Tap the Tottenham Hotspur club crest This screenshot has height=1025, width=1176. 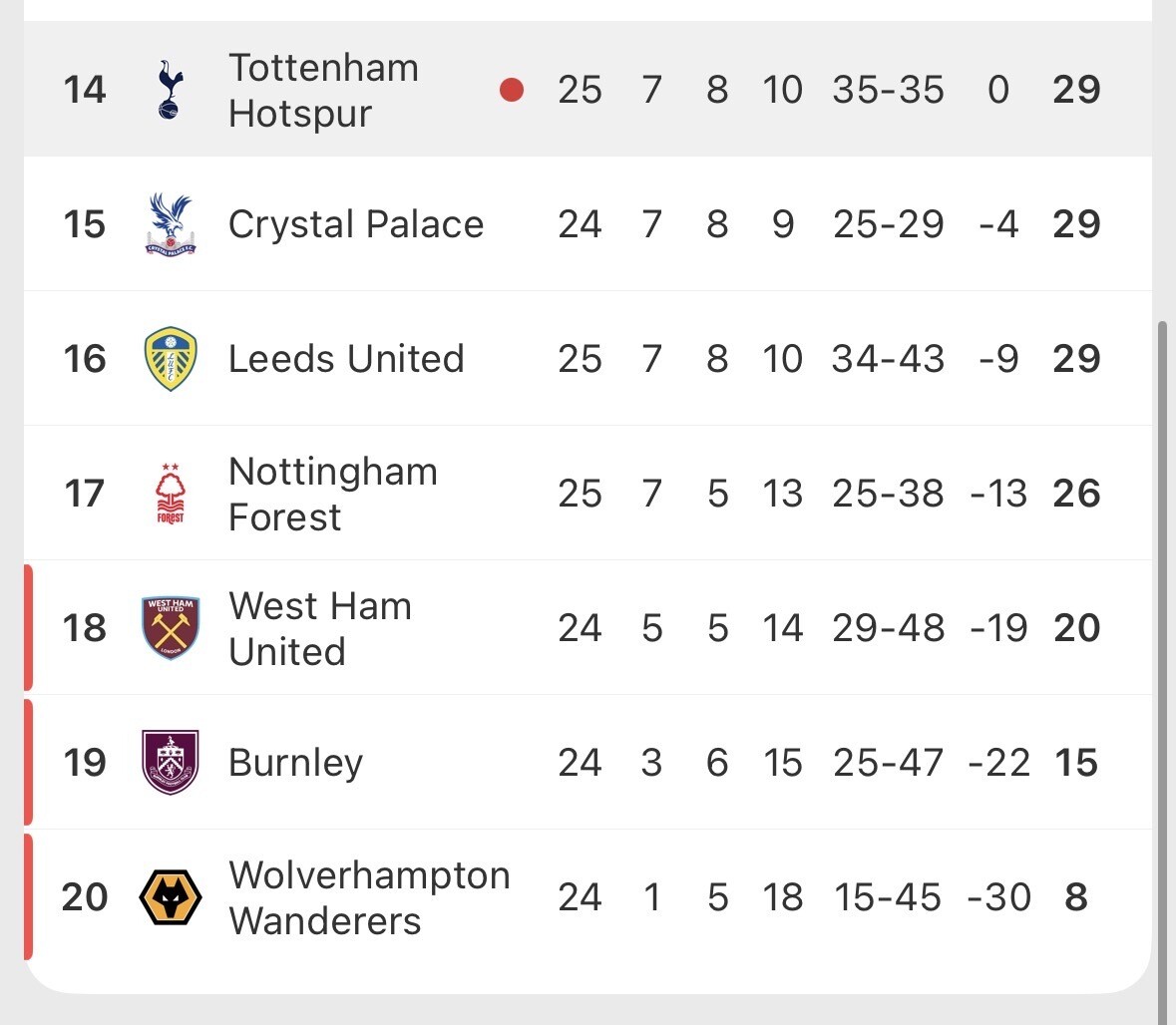pyautogui.click(x=171, y=90)
